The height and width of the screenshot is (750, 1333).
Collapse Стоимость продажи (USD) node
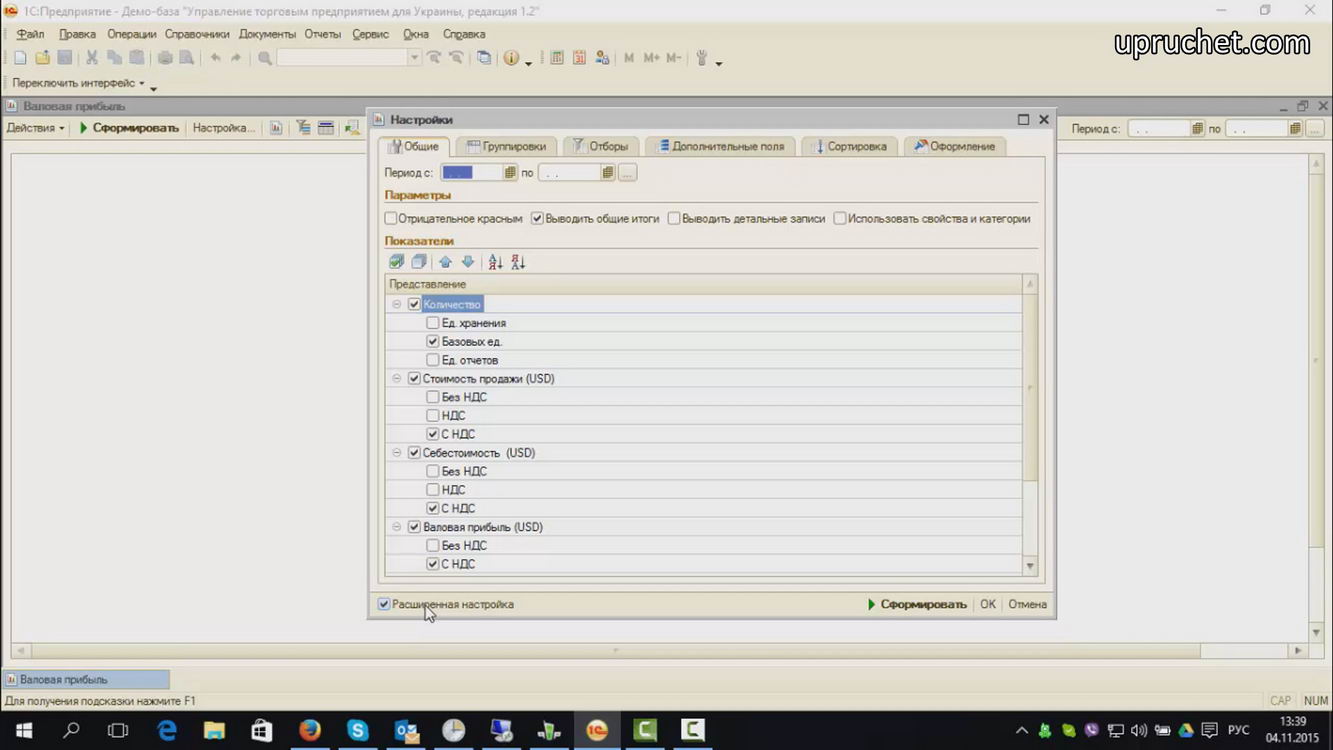pyautogui.click(x=397, y=378)
